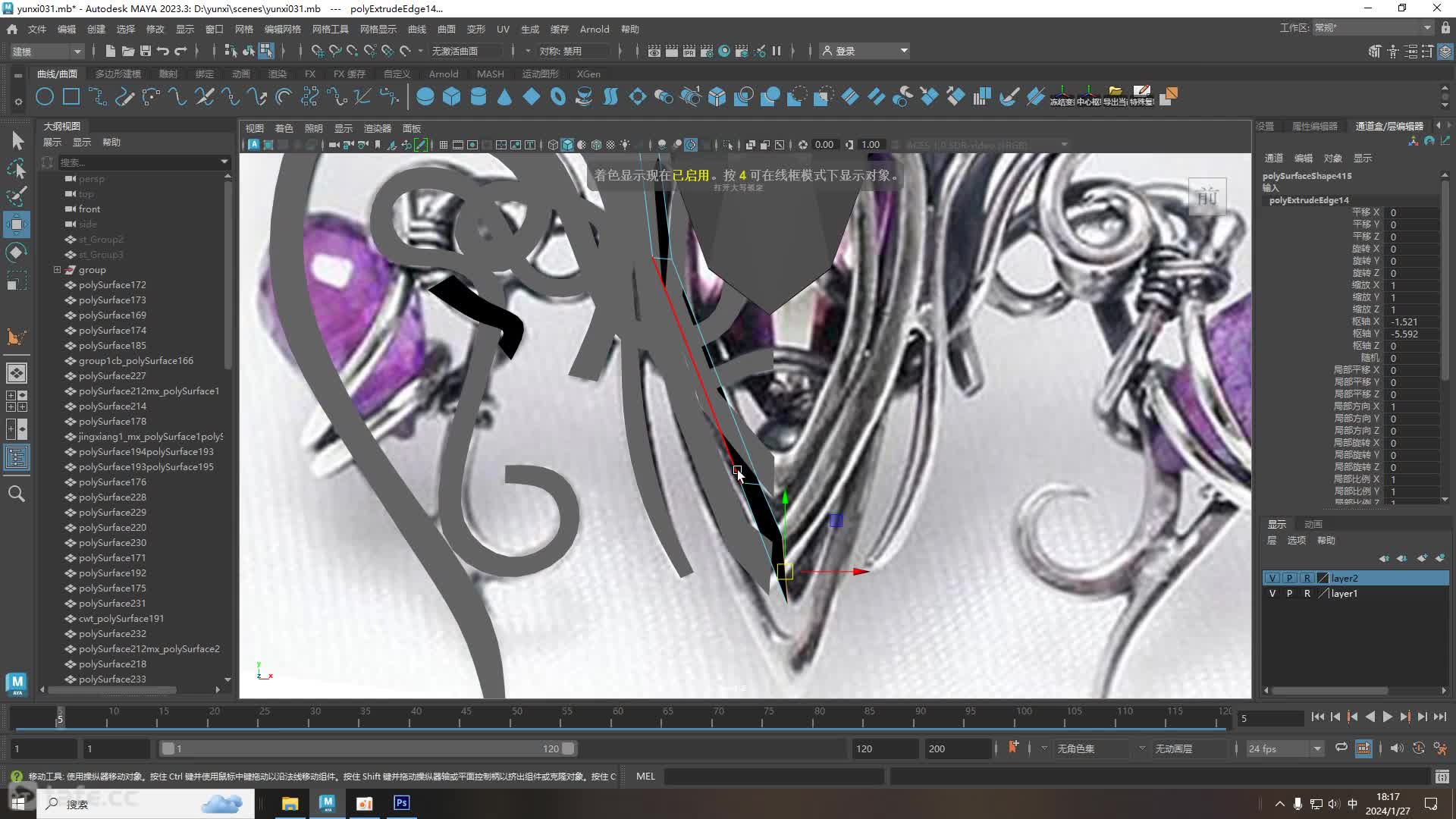Switch to the 属性编辑器 tab
1456x819 pixels.
[1314, 126]
